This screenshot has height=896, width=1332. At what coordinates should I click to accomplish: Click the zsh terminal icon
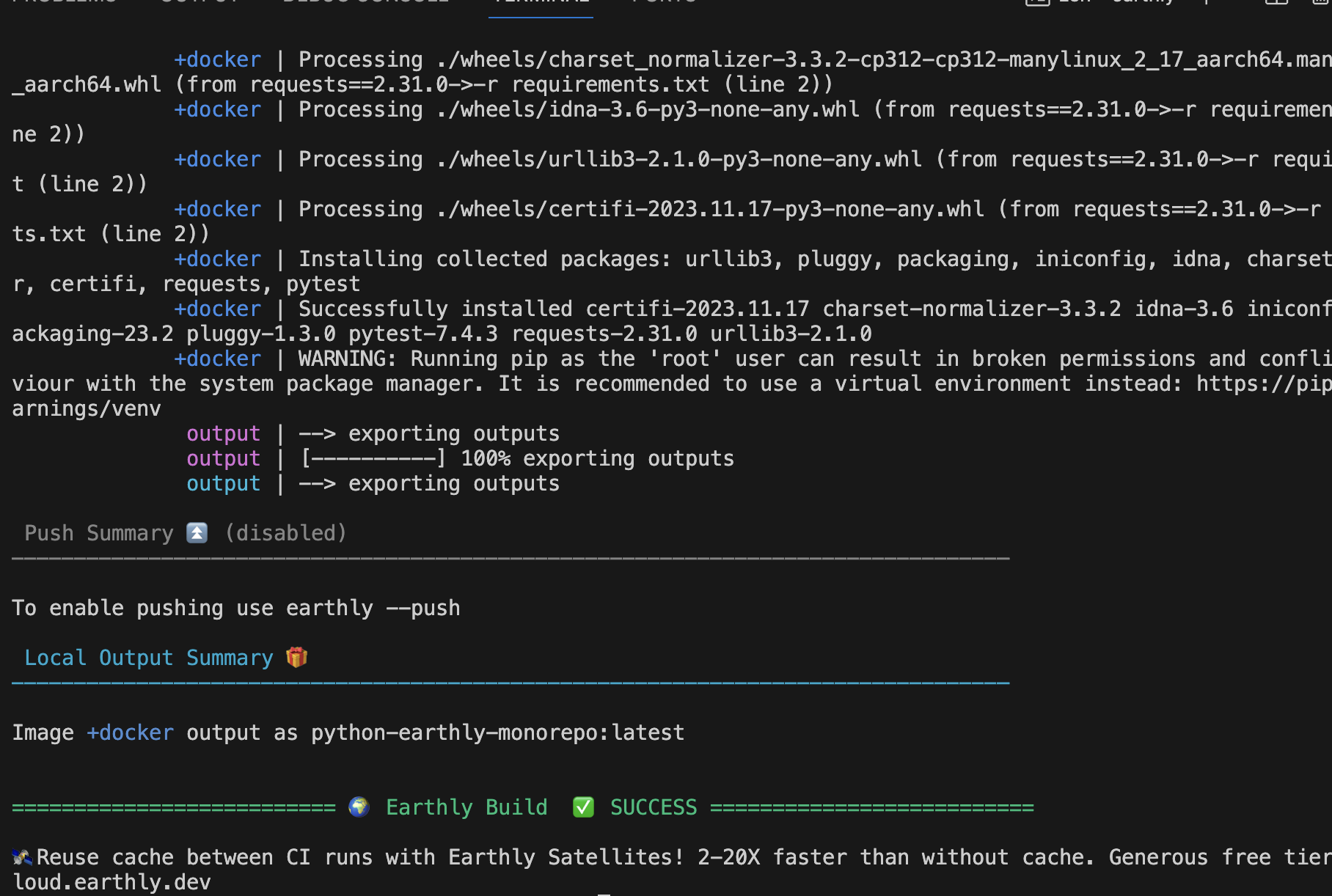(1037, 2)
